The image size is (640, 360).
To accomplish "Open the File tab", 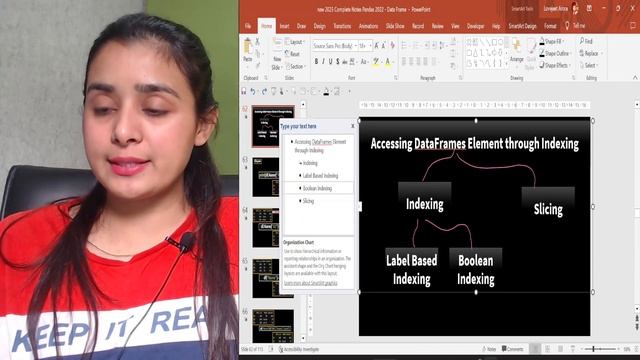I will [x=248, y=26].
